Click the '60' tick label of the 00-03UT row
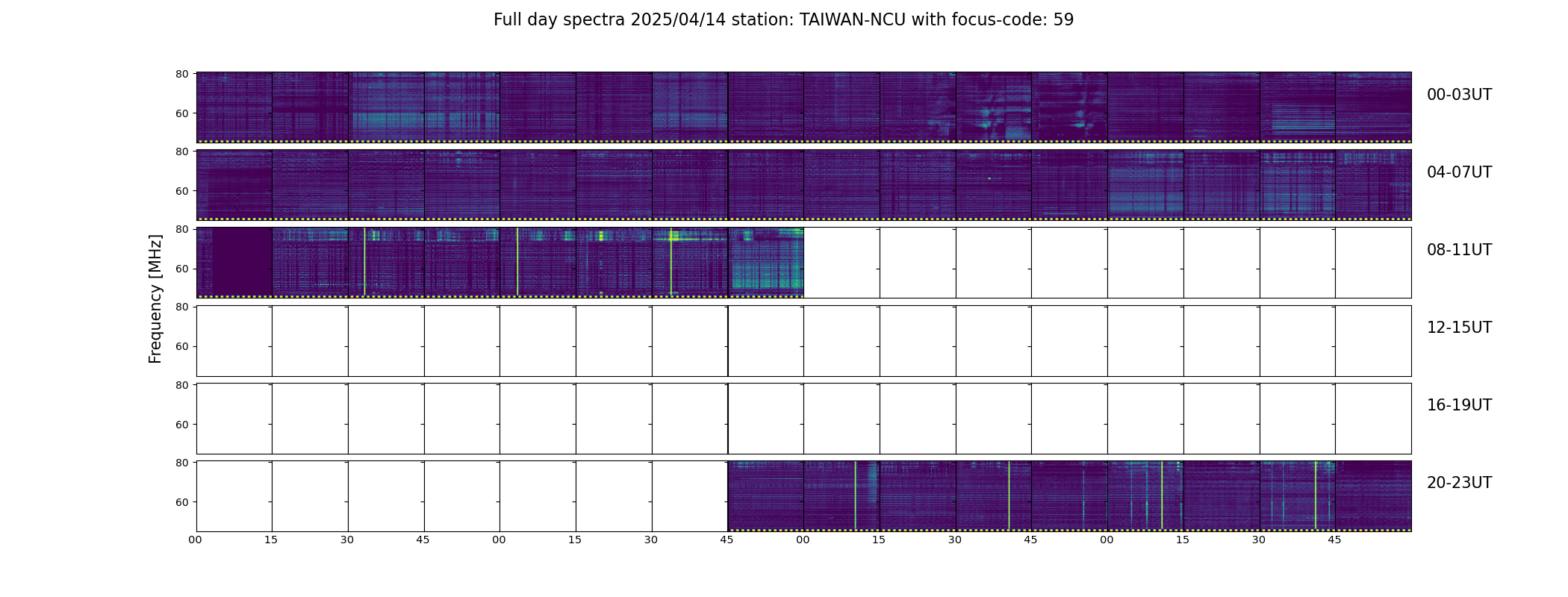Viewport: 1568px width, 597px height. (x=181, y=113)
